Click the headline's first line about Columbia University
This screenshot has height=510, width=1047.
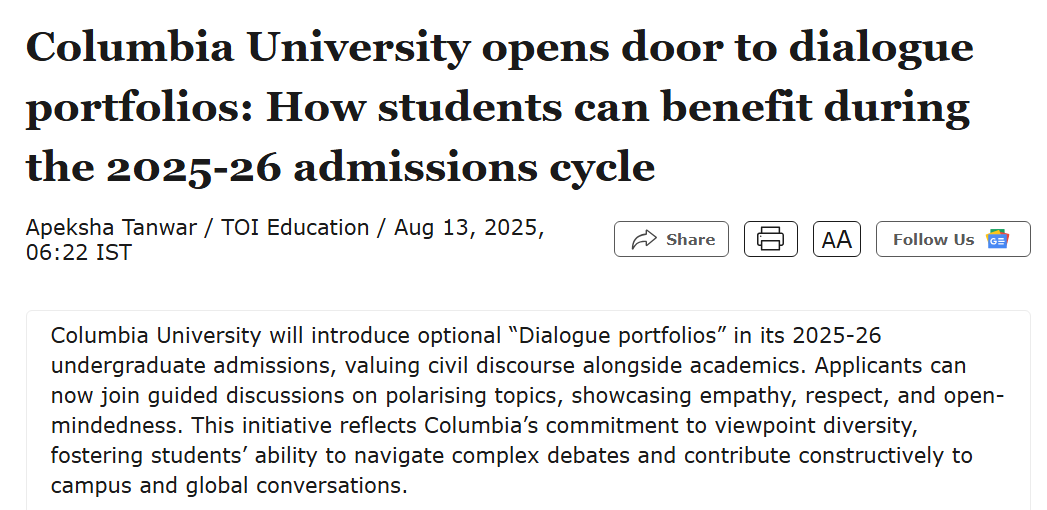coord(499,48)
